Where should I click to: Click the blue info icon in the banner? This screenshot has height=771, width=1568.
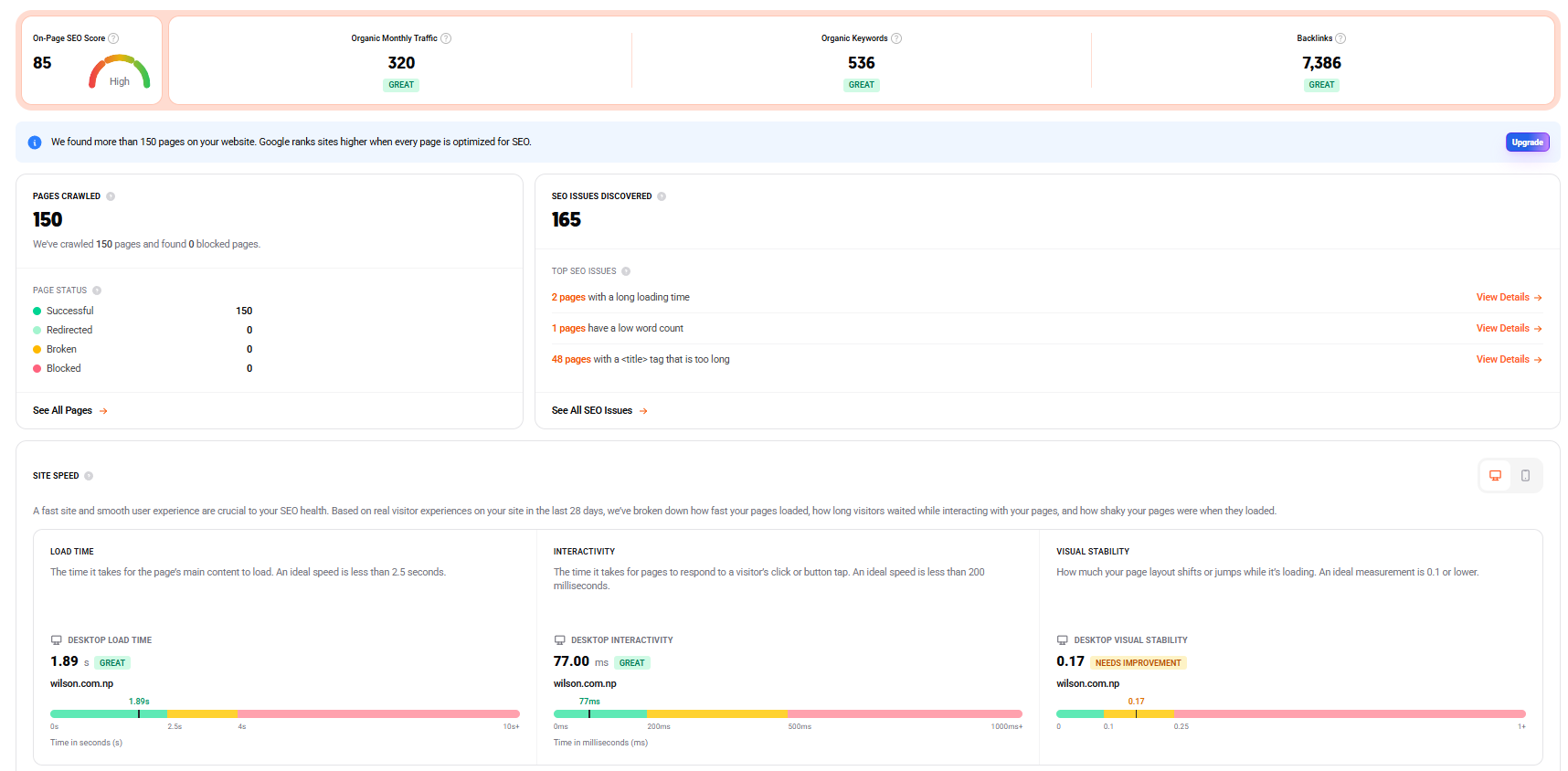coord(35,143)
